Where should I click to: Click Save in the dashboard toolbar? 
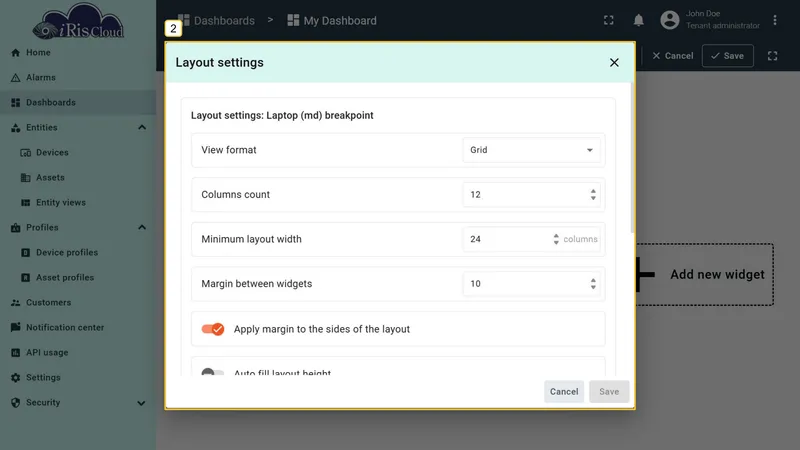[728, 56]
